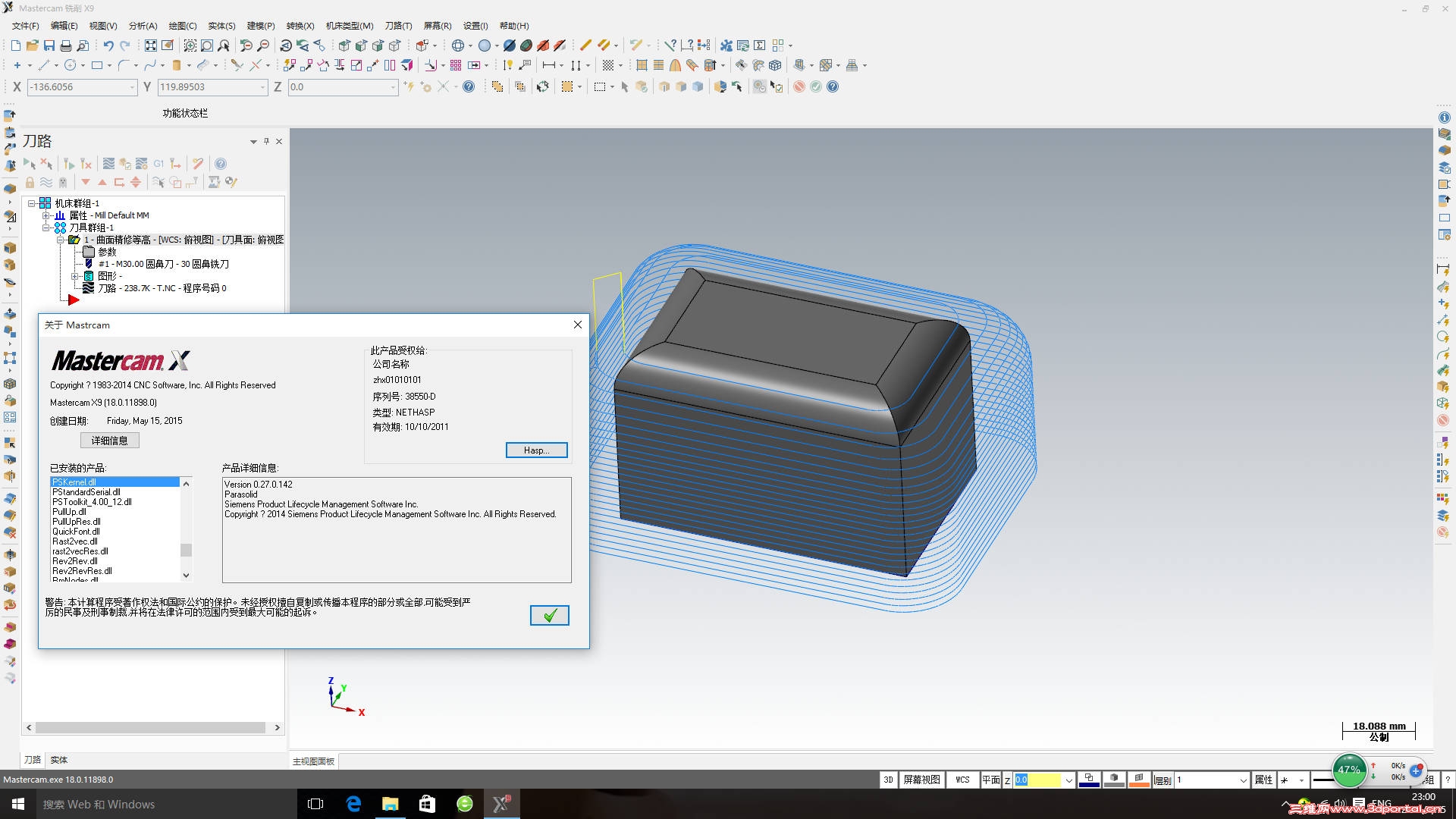The width and height of the screenshot is (1456, 819).
Task: Open the X coordinate dropdown
Action: point(132,87)
